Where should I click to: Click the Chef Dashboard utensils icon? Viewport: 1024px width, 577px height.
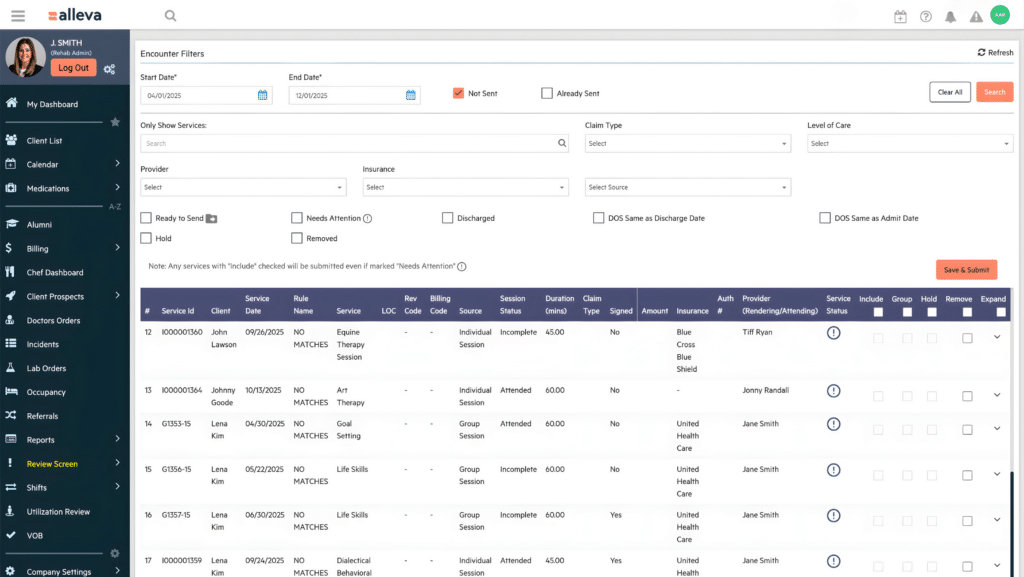12,272
